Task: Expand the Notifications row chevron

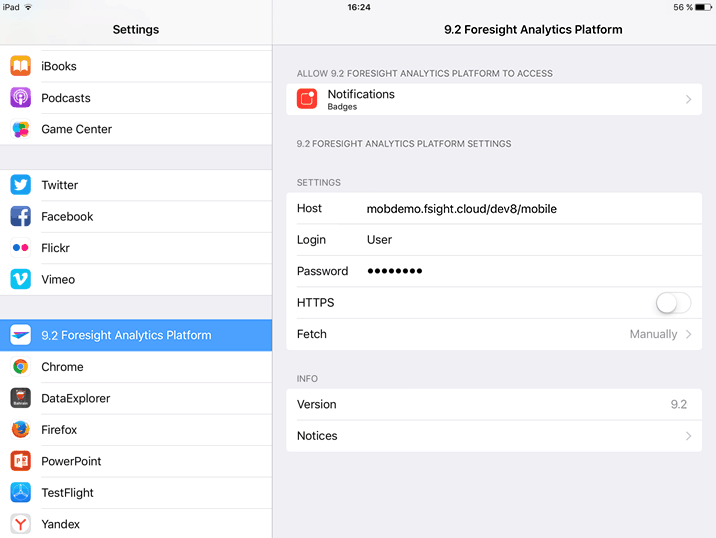Action: [688, 99]
